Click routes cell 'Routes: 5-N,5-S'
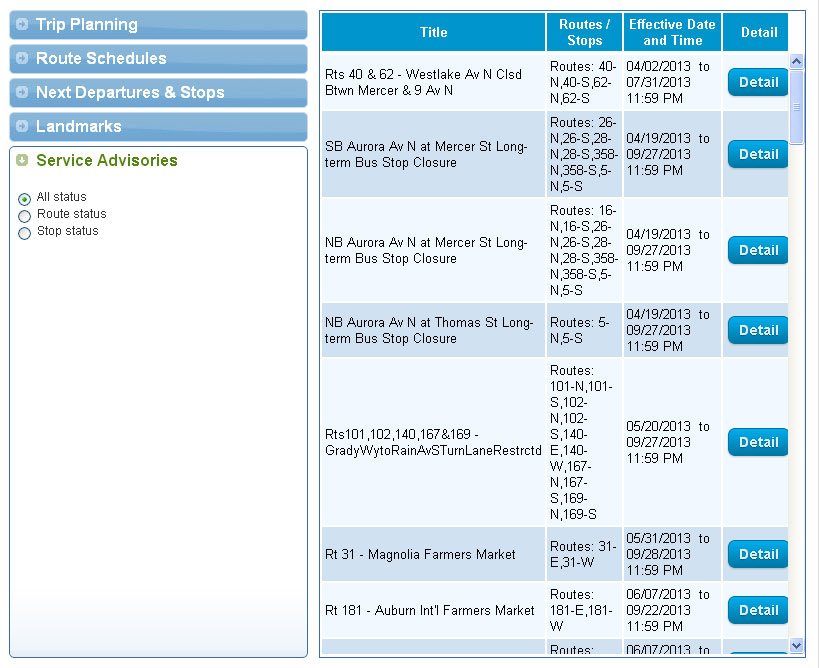The image size is (819, 668). [584, 330]
